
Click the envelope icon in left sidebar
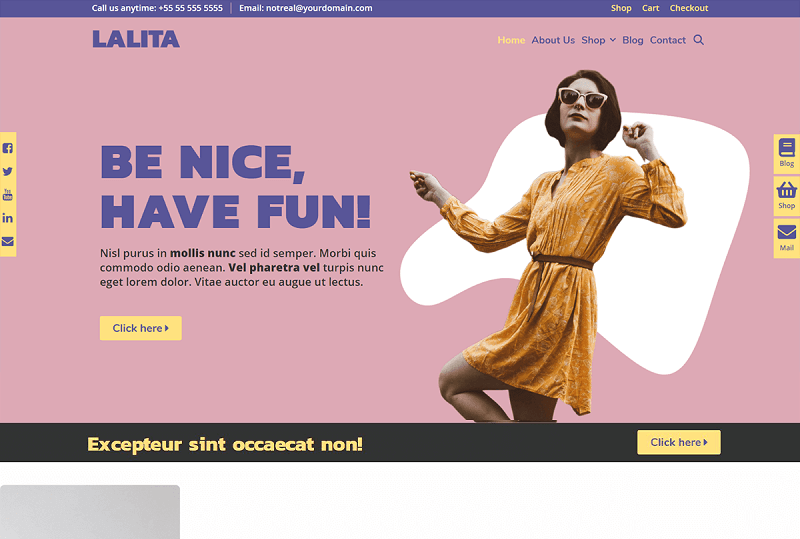tap(8, 241)
